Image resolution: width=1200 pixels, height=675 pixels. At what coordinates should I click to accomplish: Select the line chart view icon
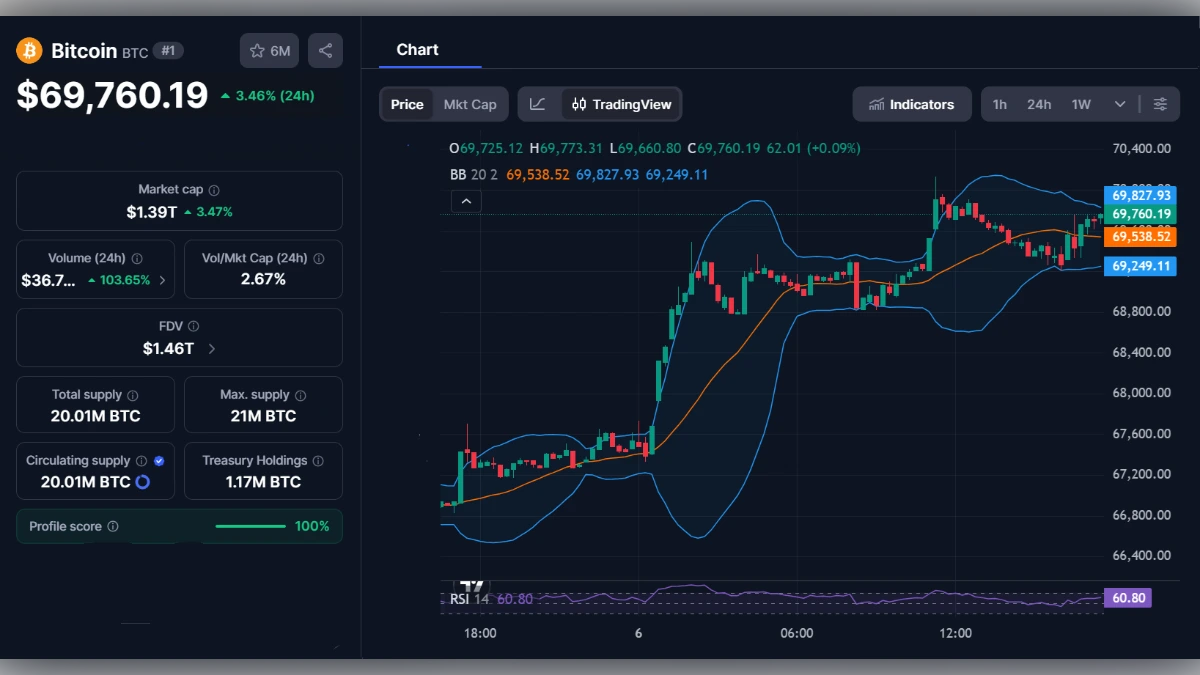[x=537, y=104]
